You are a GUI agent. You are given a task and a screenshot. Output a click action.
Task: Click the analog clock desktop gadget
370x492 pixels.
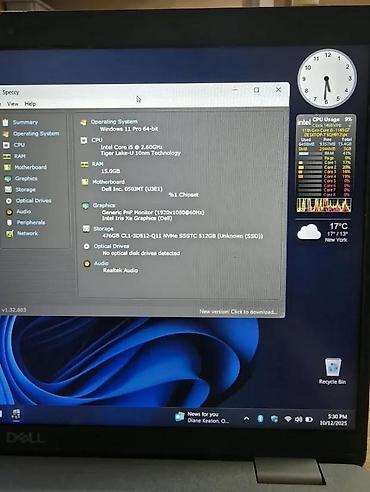[327, 79]
